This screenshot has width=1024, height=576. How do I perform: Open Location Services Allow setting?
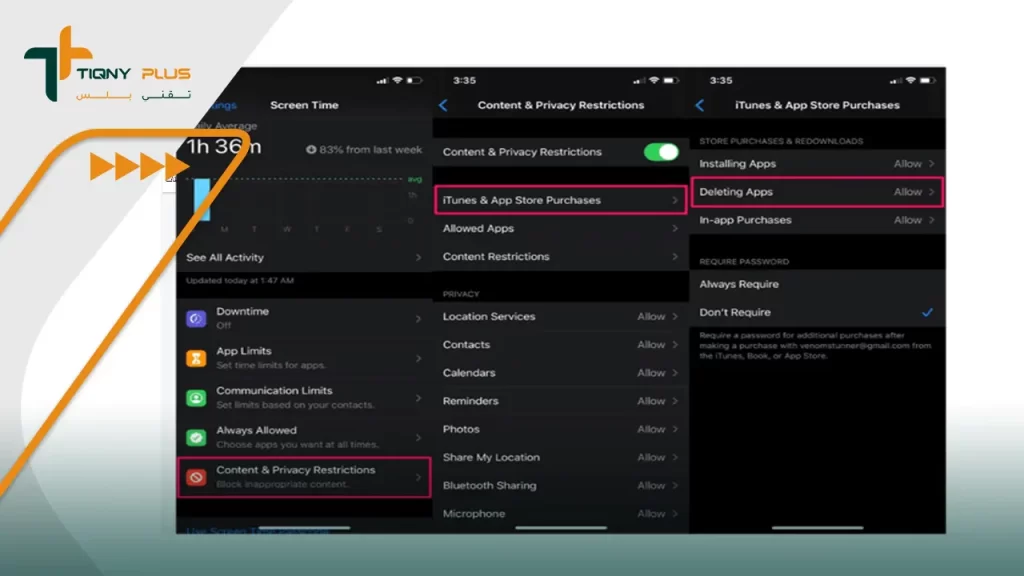click(x=560, y=316)
